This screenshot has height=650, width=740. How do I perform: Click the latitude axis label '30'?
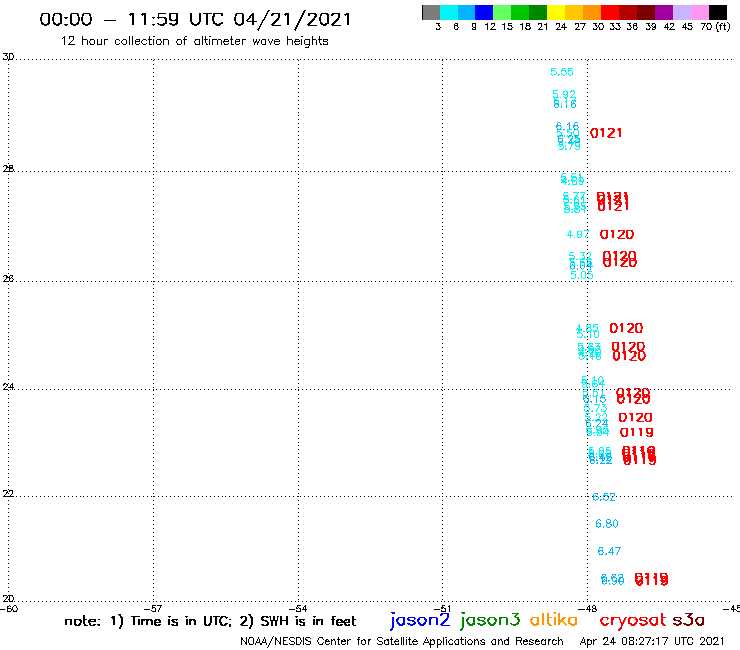coord(8,57)
